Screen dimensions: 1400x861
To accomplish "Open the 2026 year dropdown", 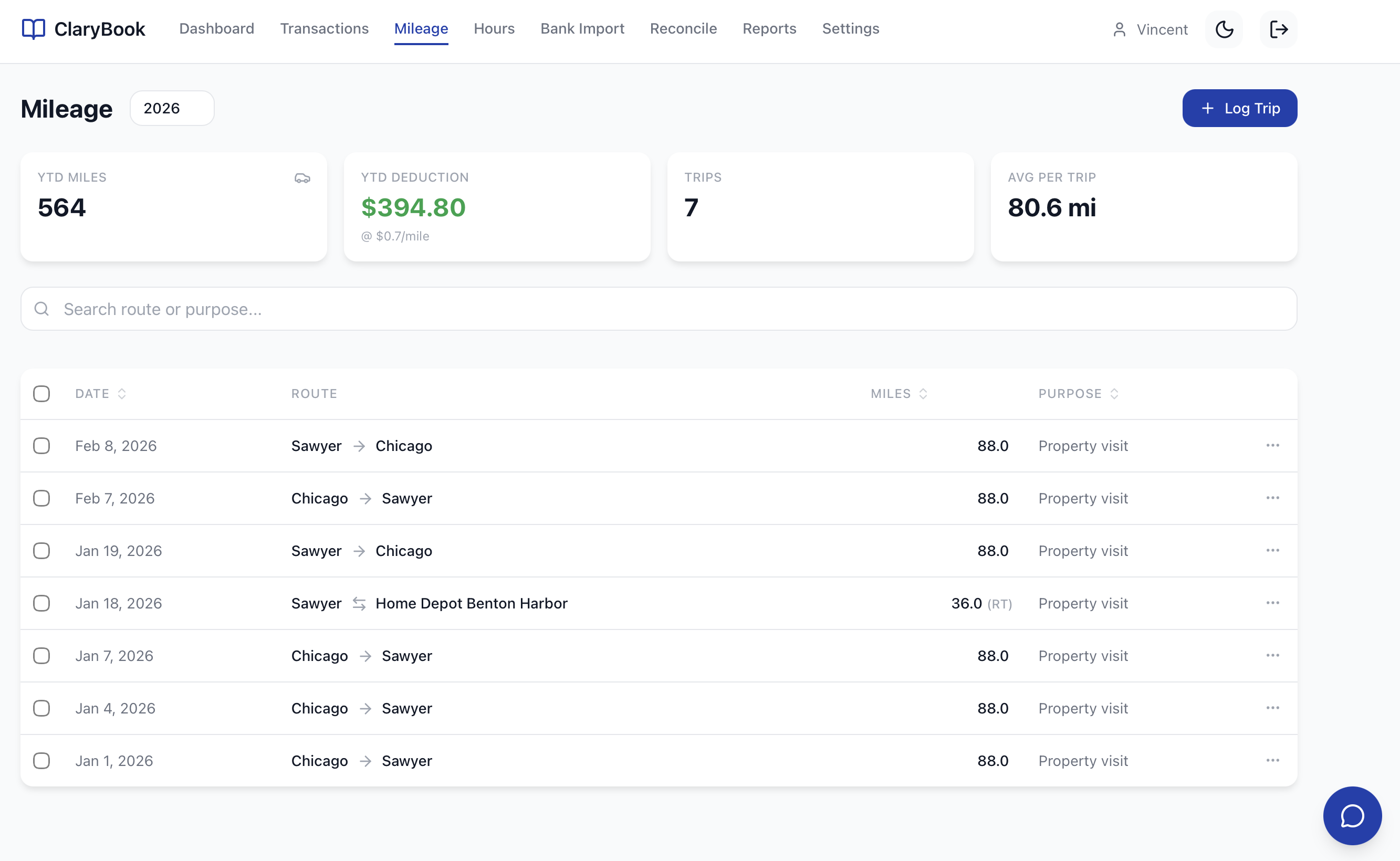I will click(172, 108).
